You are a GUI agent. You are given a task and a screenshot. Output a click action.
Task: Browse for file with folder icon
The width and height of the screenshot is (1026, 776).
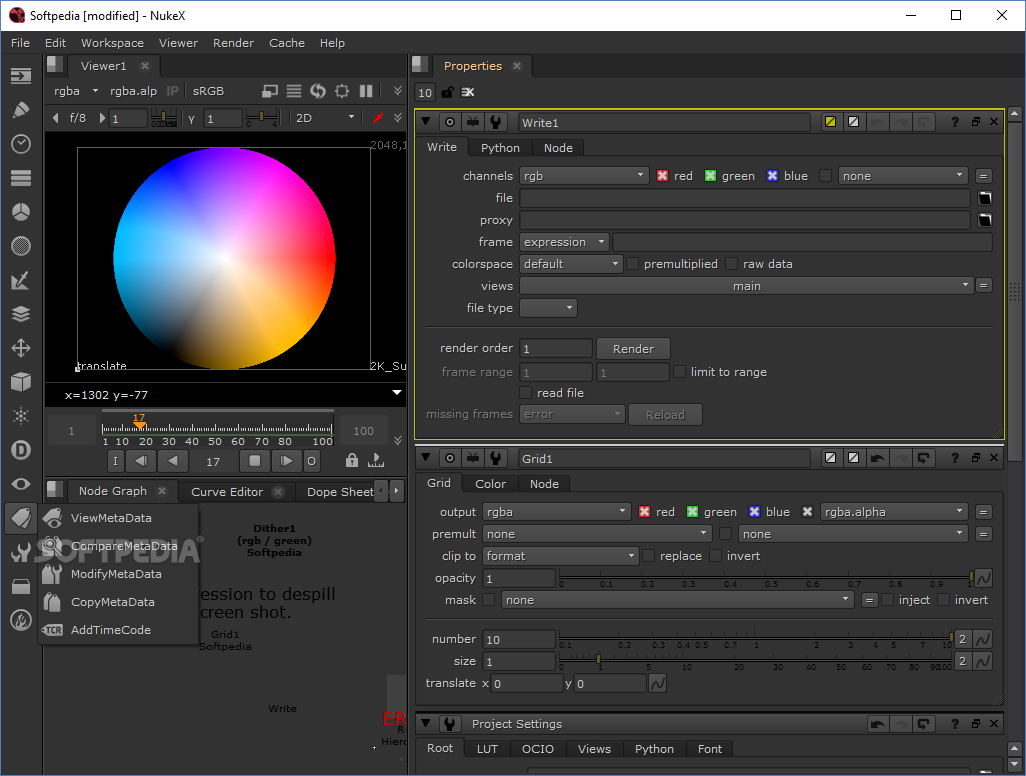(x=984, y=198)
